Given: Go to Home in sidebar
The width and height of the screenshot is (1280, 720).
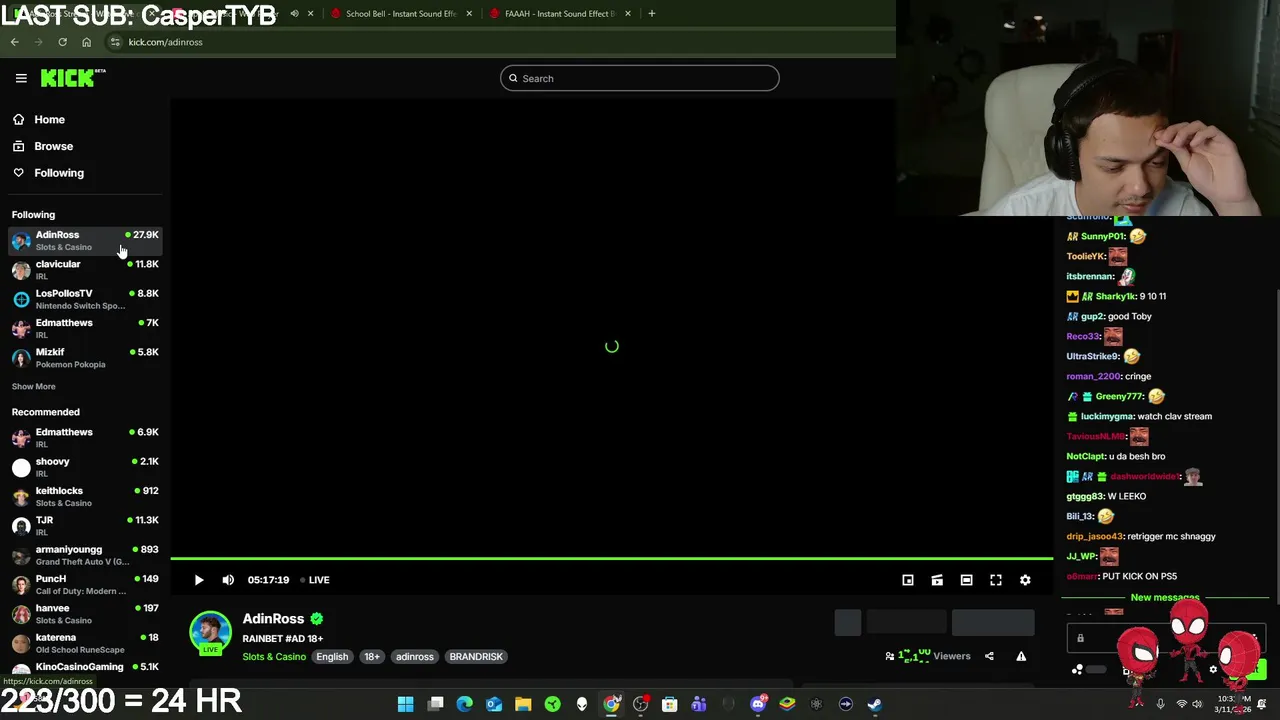Looking at the screenshot, I should point(38,119).
